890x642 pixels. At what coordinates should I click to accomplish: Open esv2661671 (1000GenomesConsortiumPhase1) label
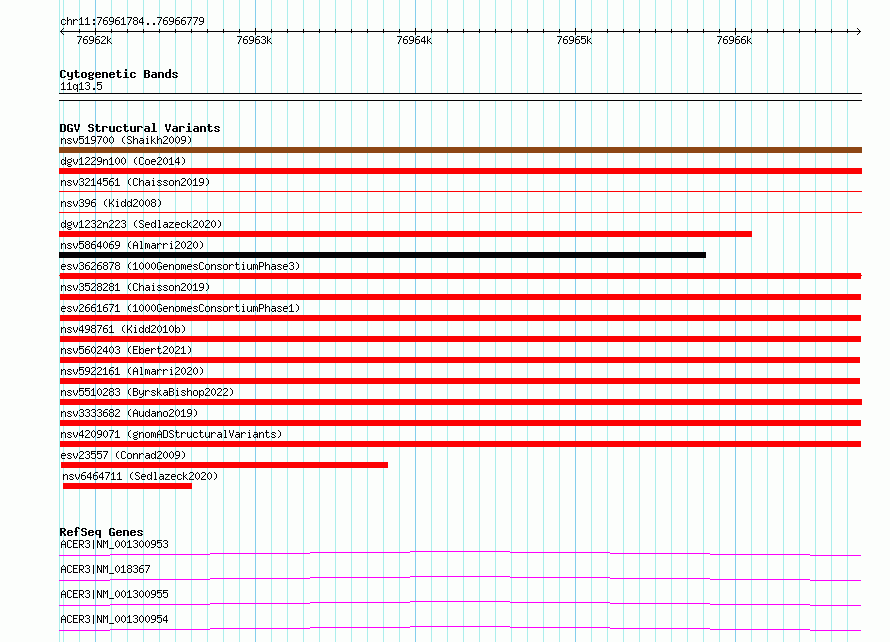pyautogui.click(x=180, y=308)
